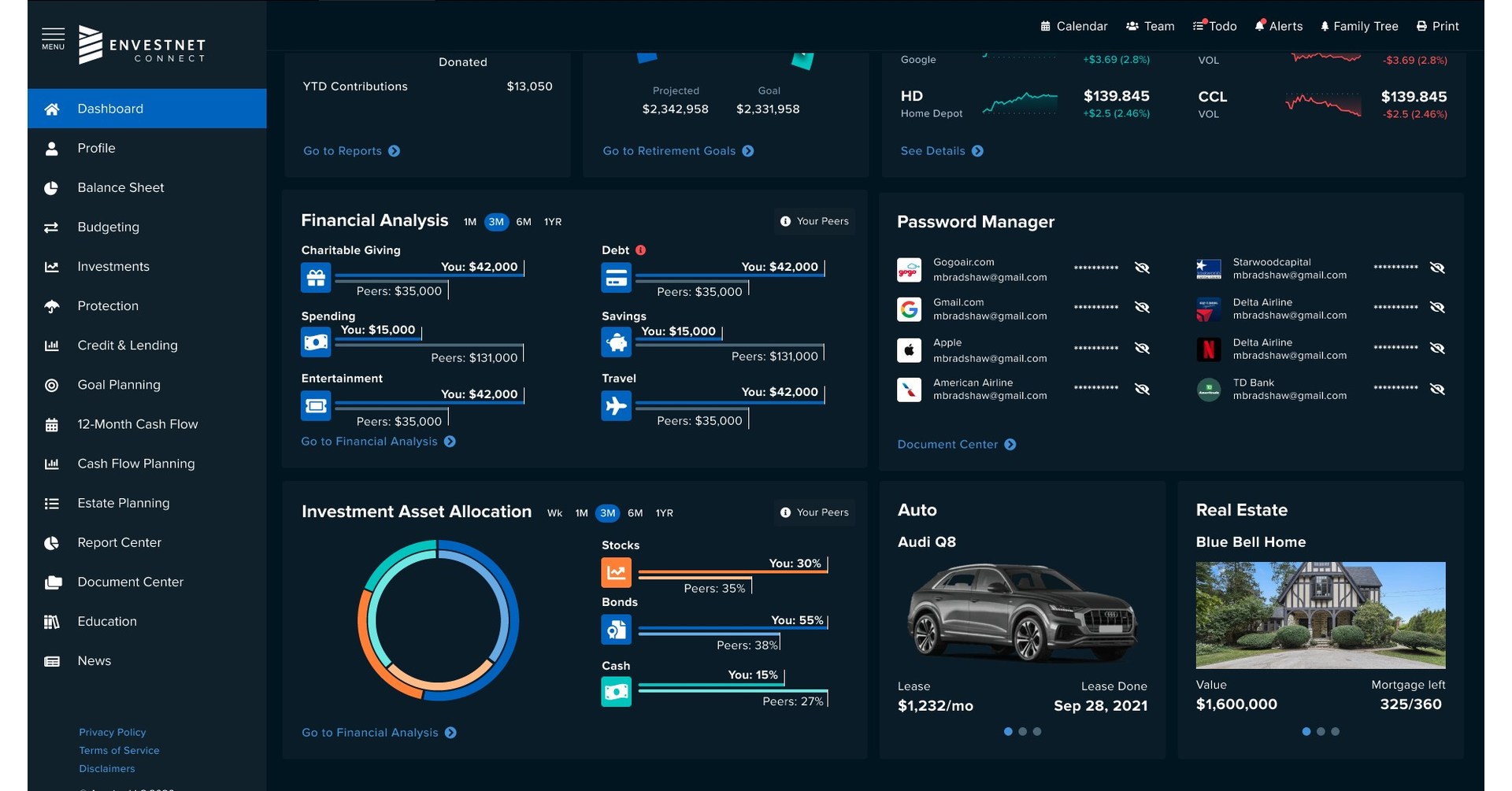The height and width of the screenshot is (791, 1512).
Task: Select the Savings piggy bank icon
Action: [616, 342]
